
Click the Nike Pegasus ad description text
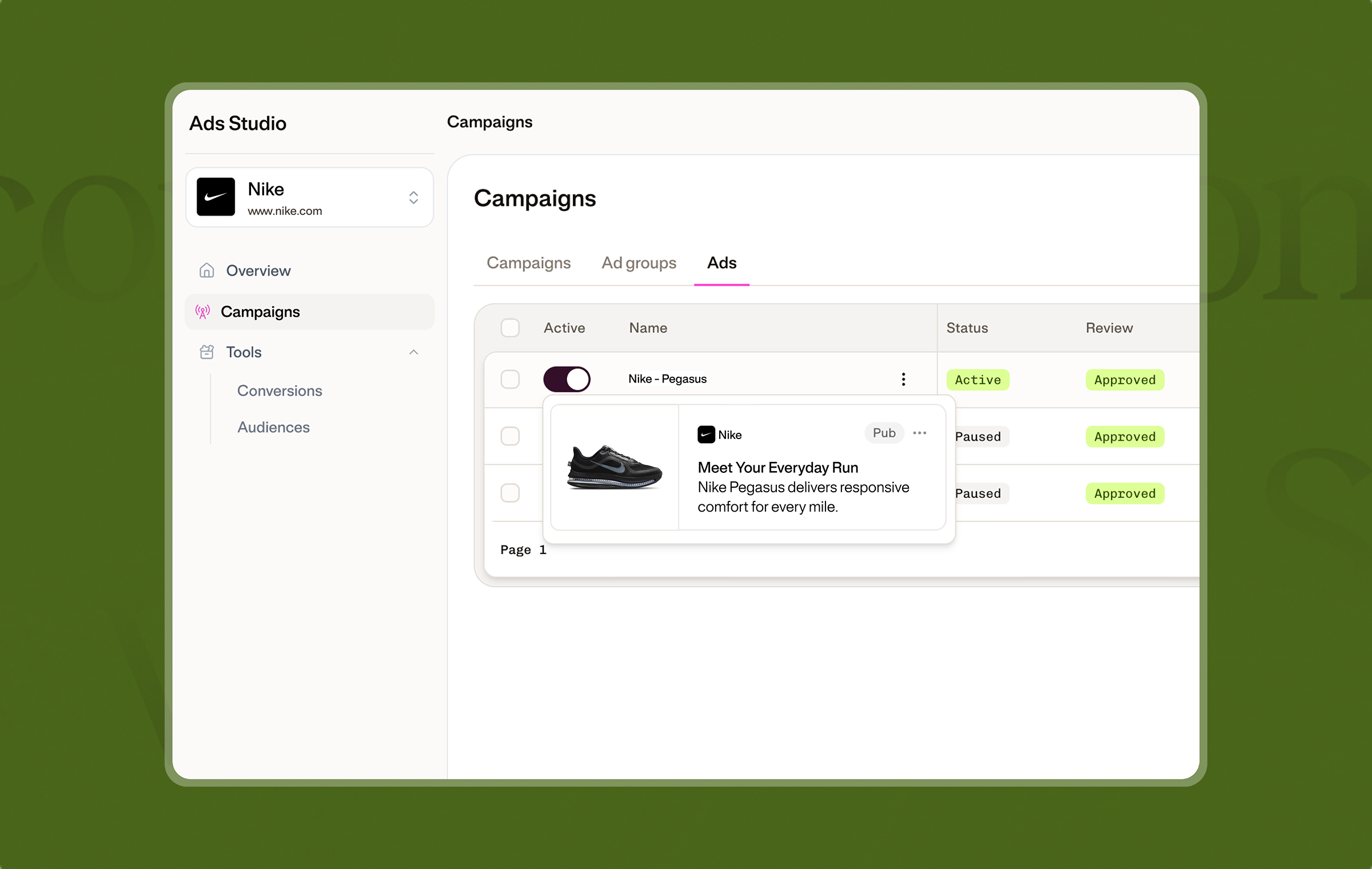(x=803, y=497)
